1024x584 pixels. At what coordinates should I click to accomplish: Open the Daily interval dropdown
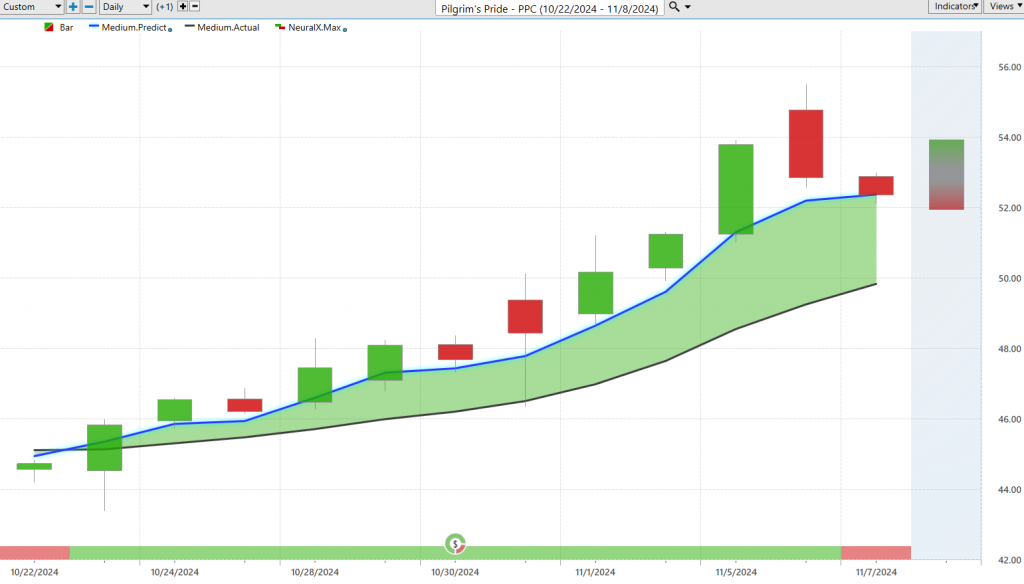pyautogui.click(x=126, y=7)
